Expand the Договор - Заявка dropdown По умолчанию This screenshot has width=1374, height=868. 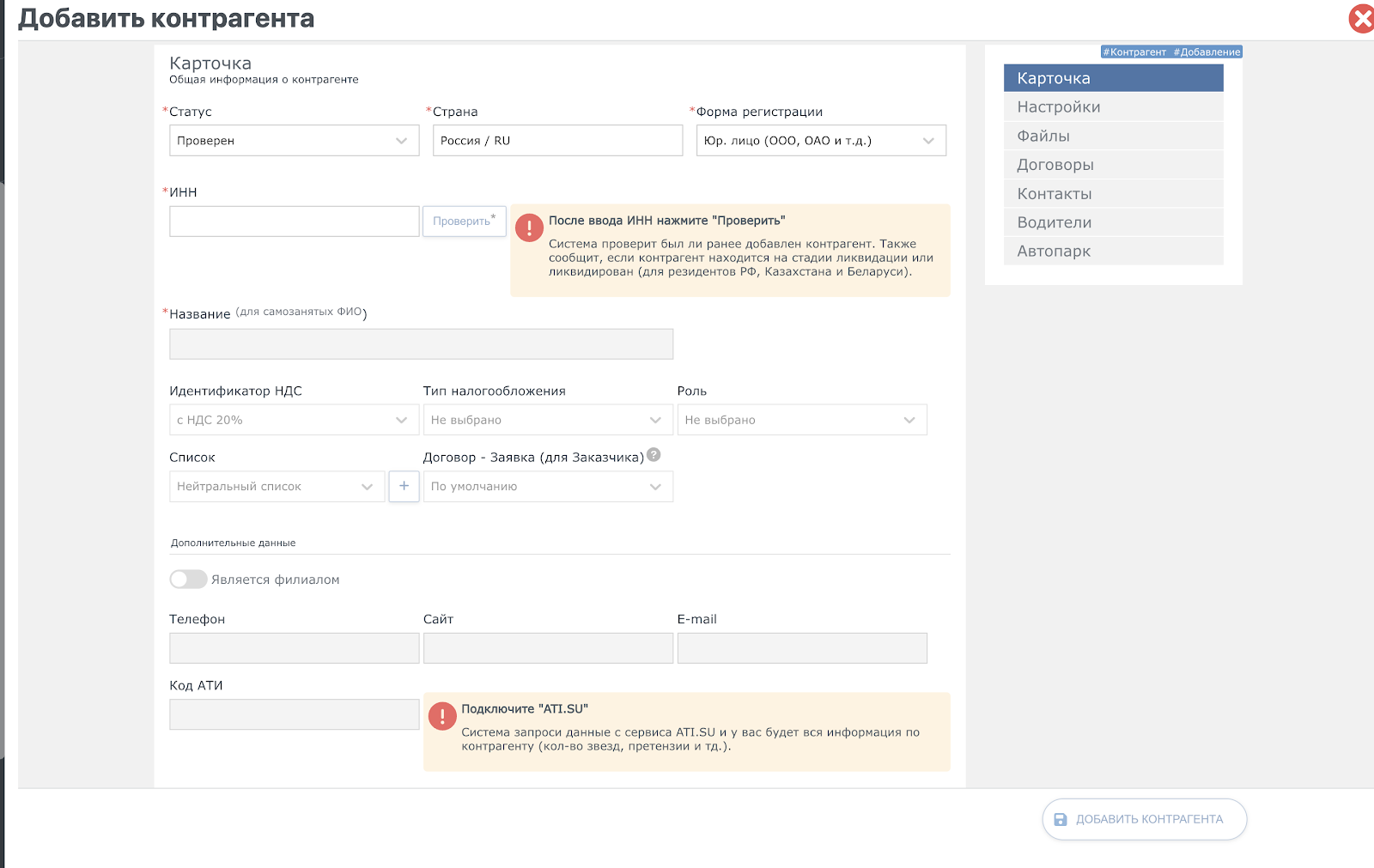pos(548,486)
